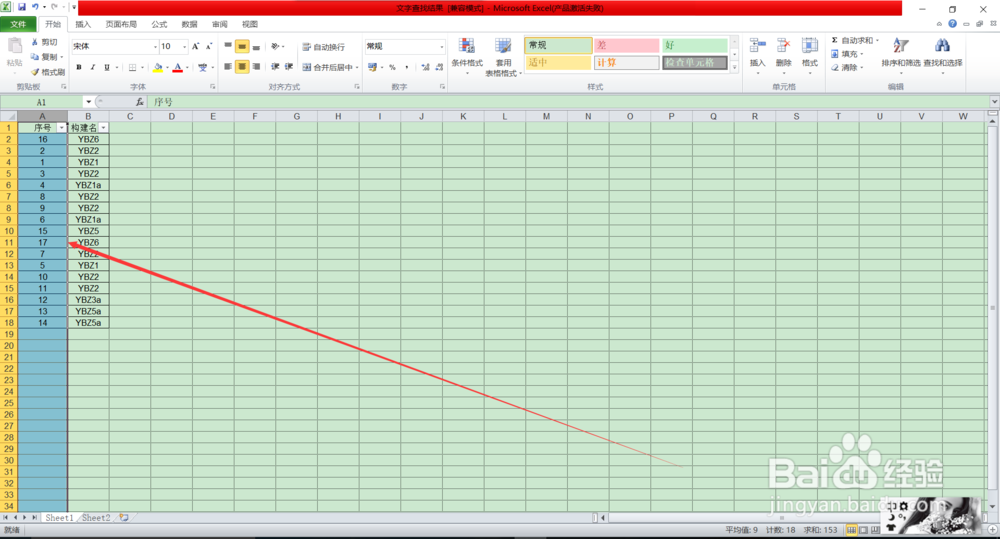Increase decimal places

425,67
